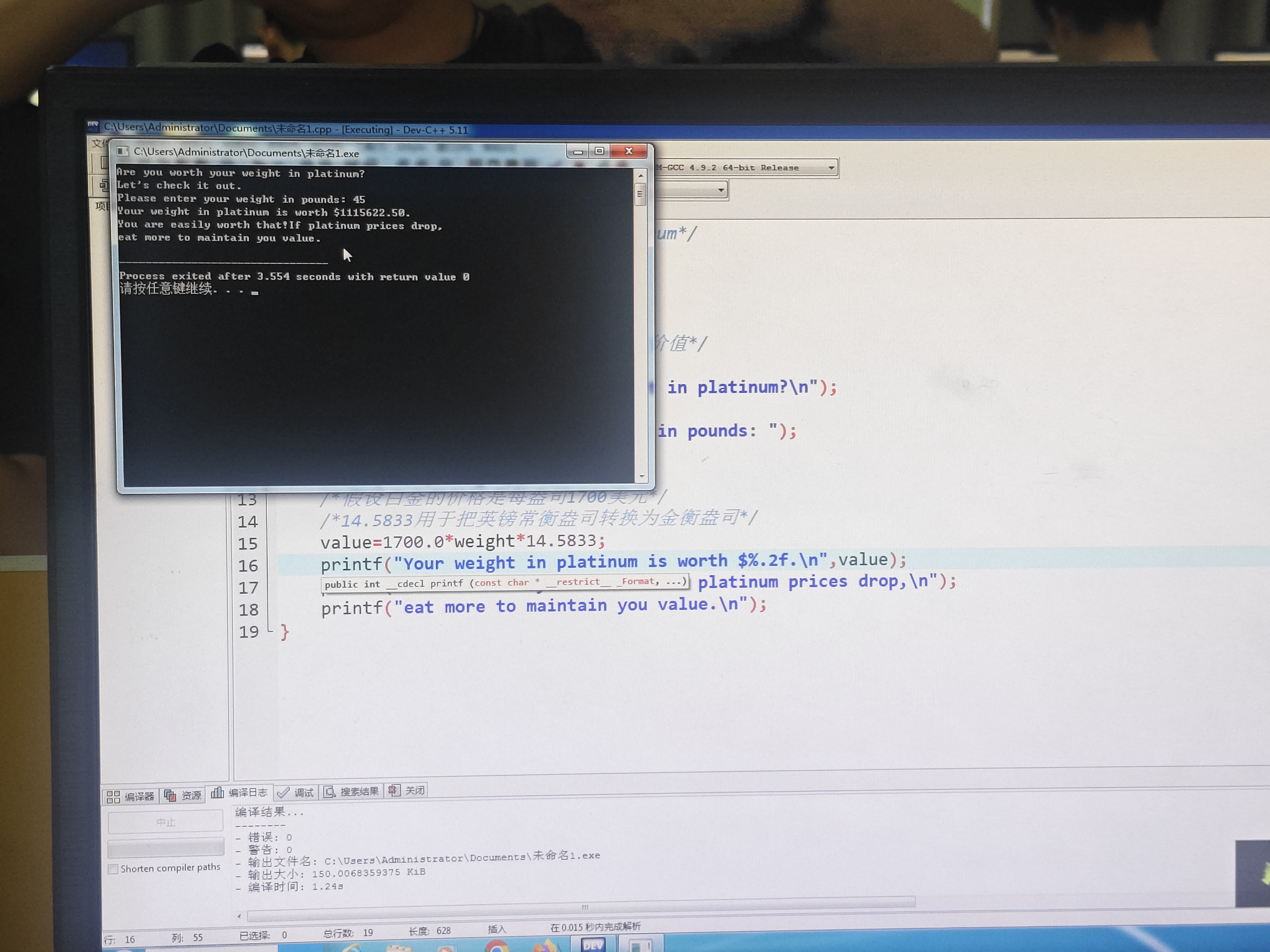Viewport: 1270px width, 952px height.
Task: Click the console window system menu icon
Action: (122, 152)
